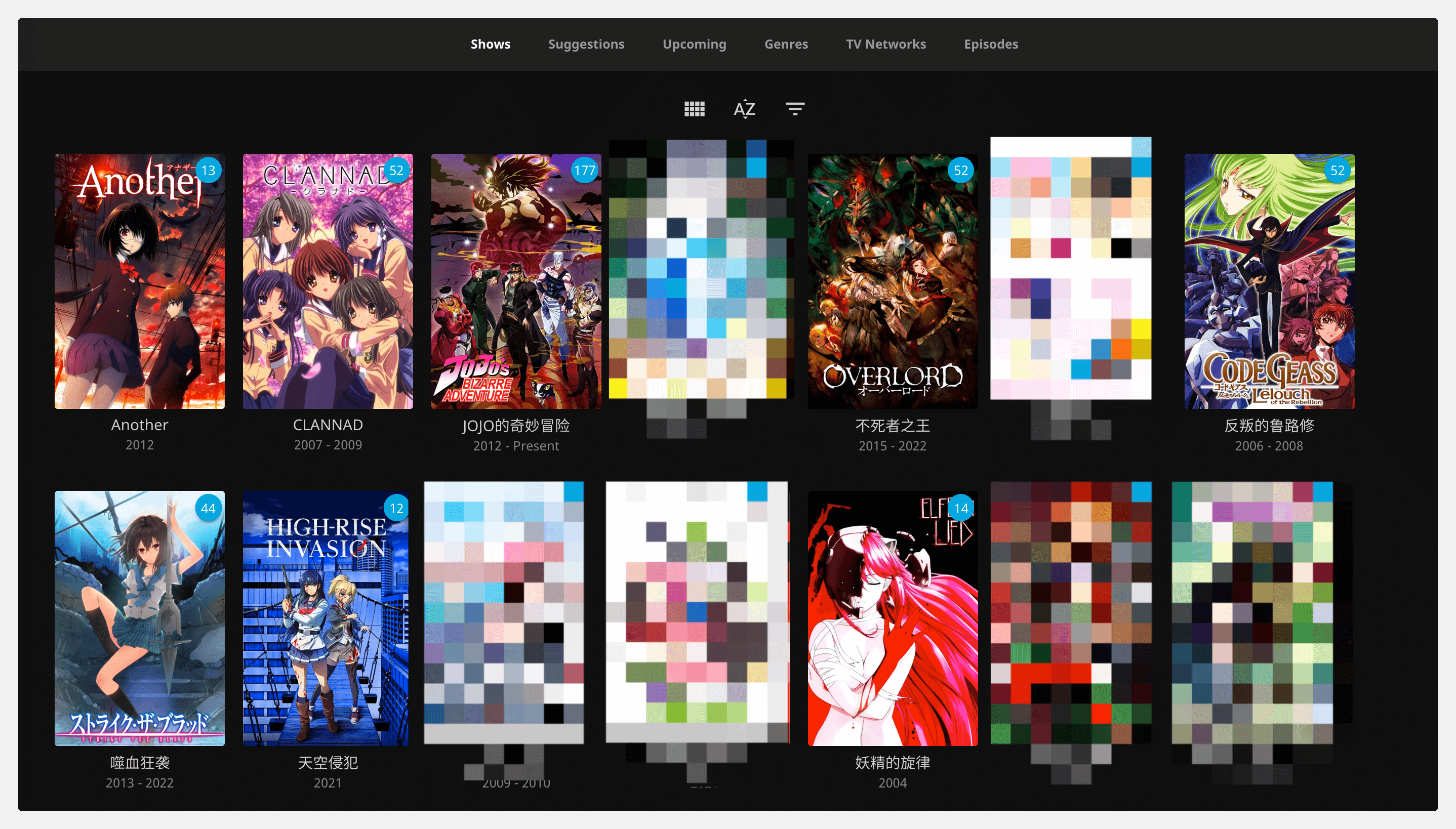Open the Another poster
Image resolution: width=1456 pixels, height=829 pixels.
tap(140, 281)
